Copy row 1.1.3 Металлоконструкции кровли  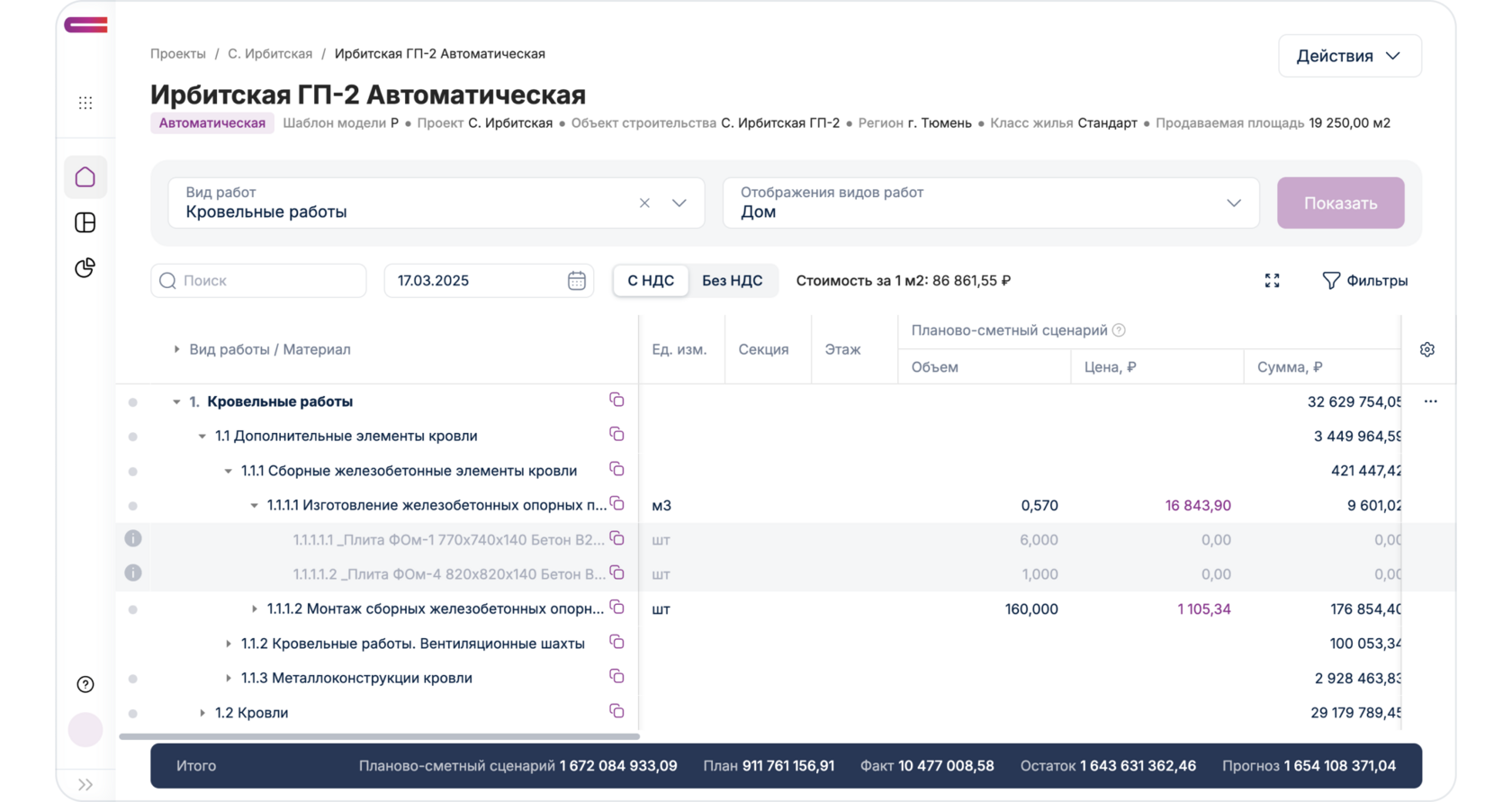[616, 676]
